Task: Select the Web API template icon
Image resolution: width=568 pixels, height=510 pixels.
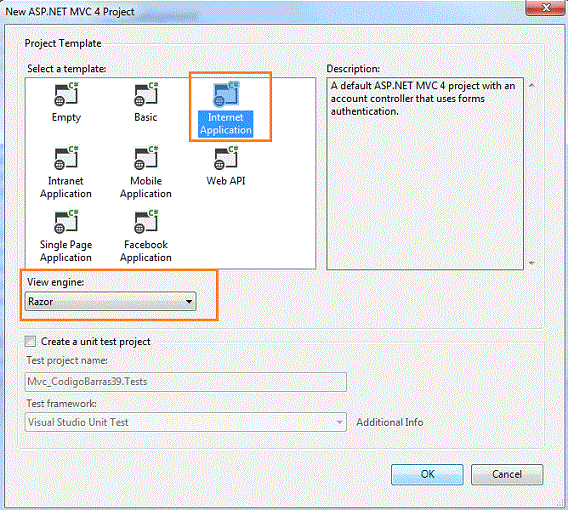Action: pos(226,158)
